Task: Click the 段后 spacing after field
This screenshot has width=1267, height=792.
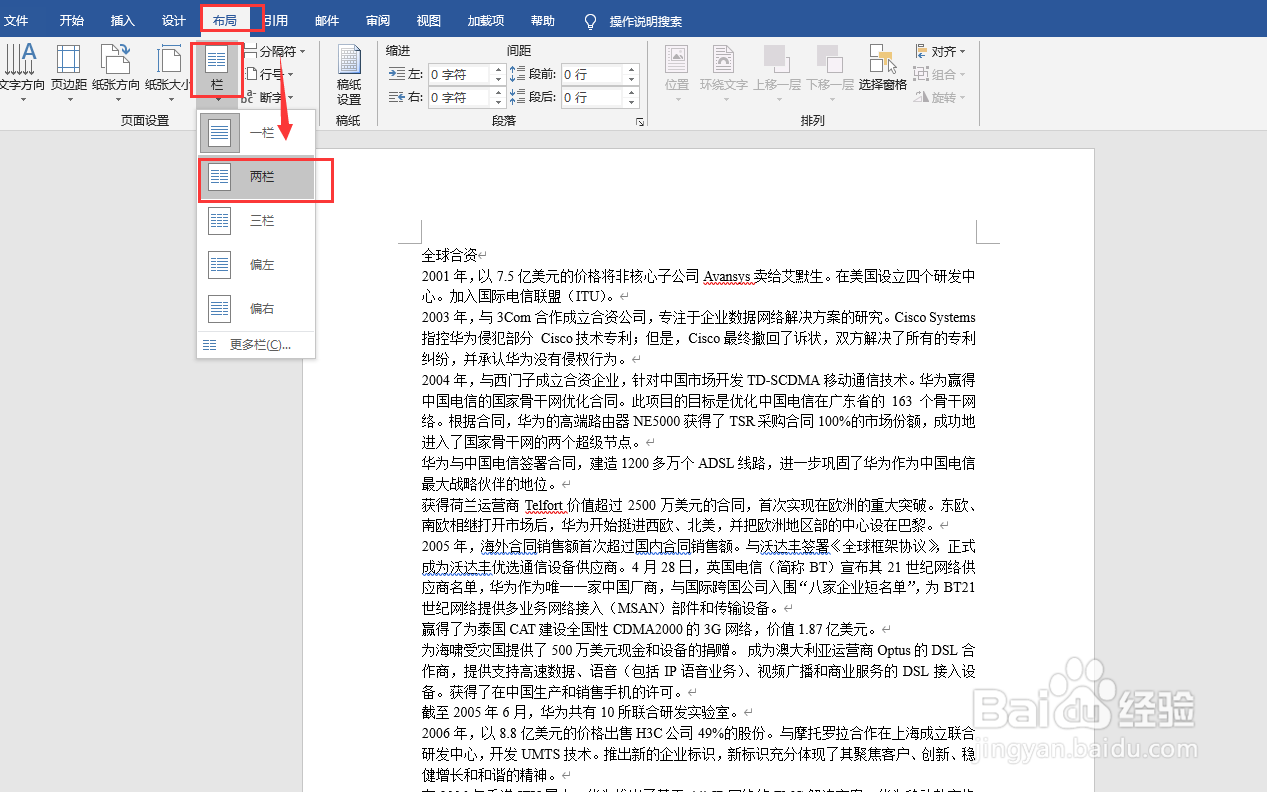Action: point(593,97)
